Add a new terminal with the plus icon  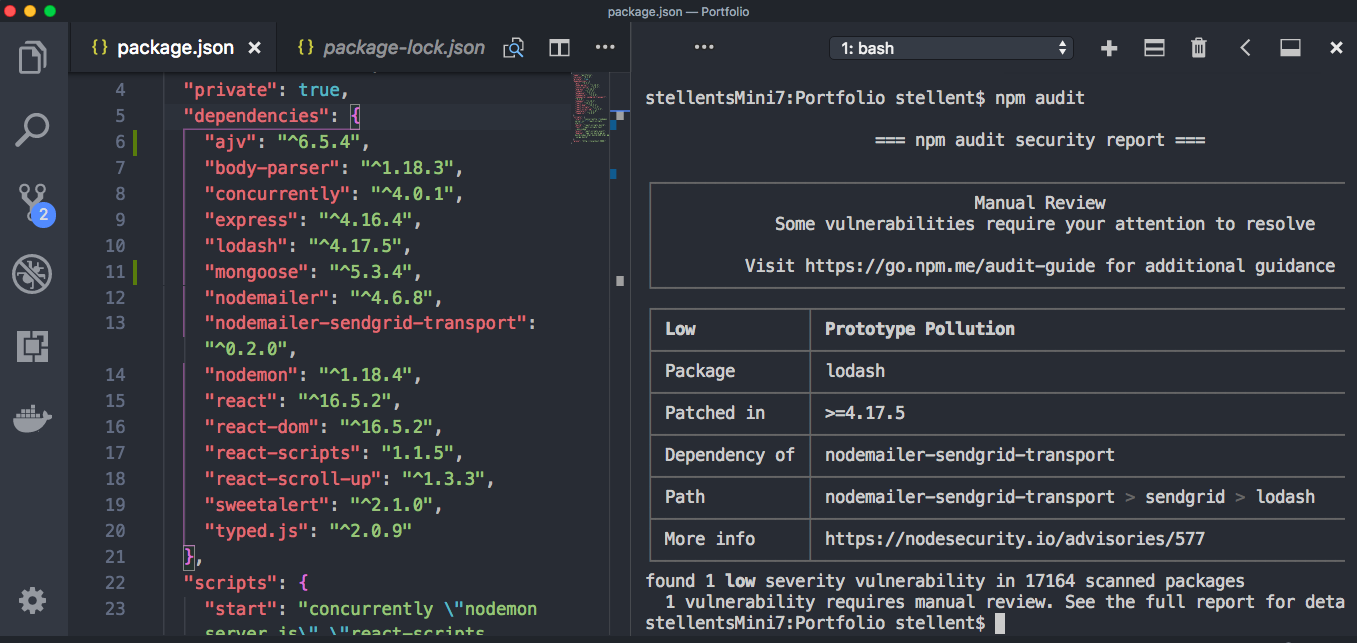click(1108, 47)
